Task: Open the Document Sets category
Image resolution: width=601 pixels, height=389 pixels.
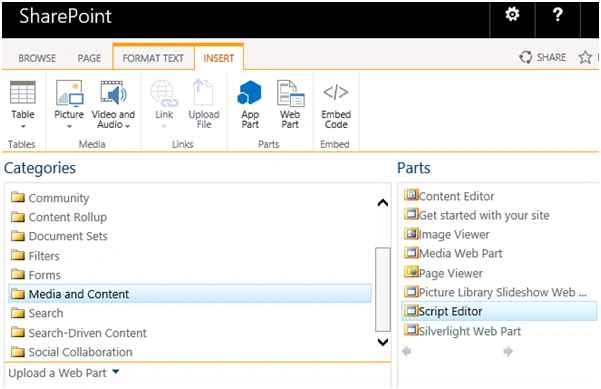Action: point(59,236)
